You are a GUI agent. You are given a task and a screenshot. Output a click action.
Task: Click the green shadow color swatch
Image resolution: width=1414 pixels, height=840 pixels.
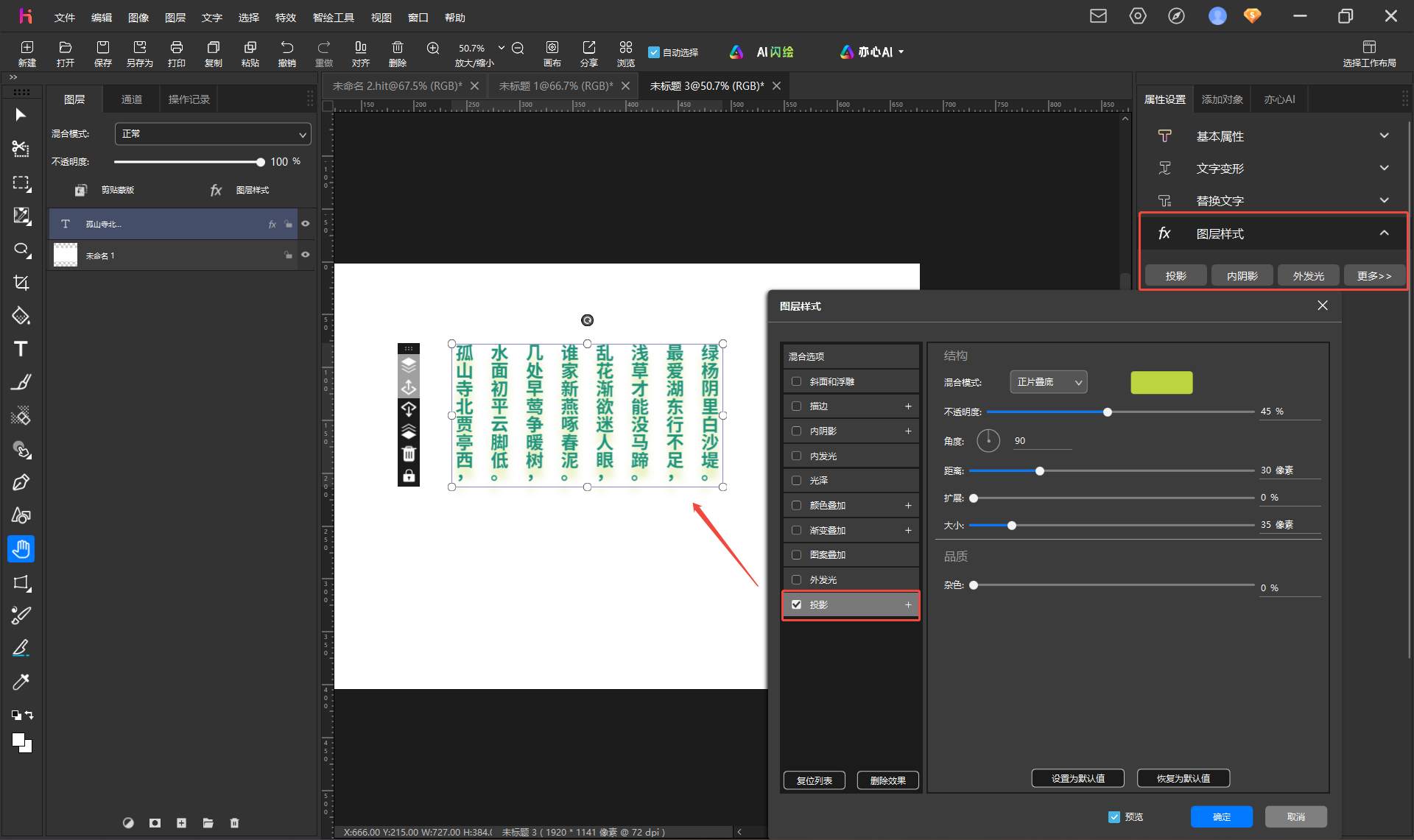click(x=1161, y=383)
